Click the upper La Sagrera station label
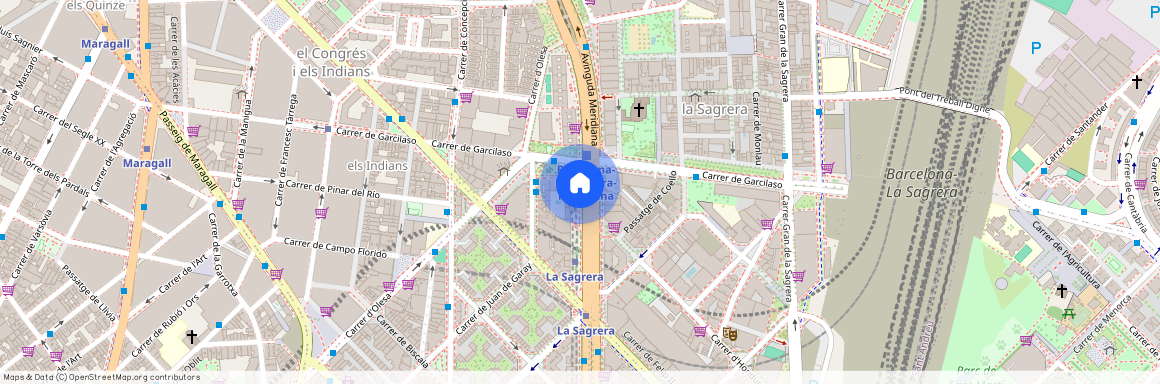The image size is (1160, 384). pyautogui.click(x=575, y=276)
